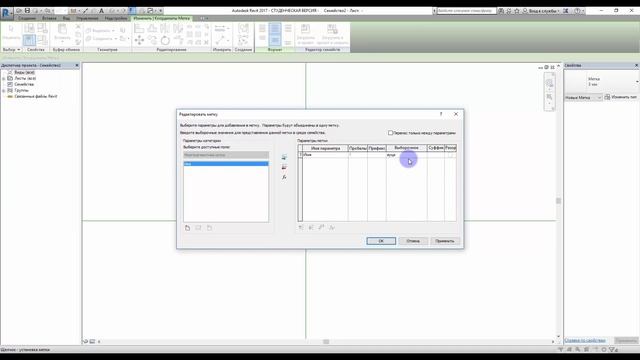
Task: Click the move parameter down icon
Action: coord(311,227)
